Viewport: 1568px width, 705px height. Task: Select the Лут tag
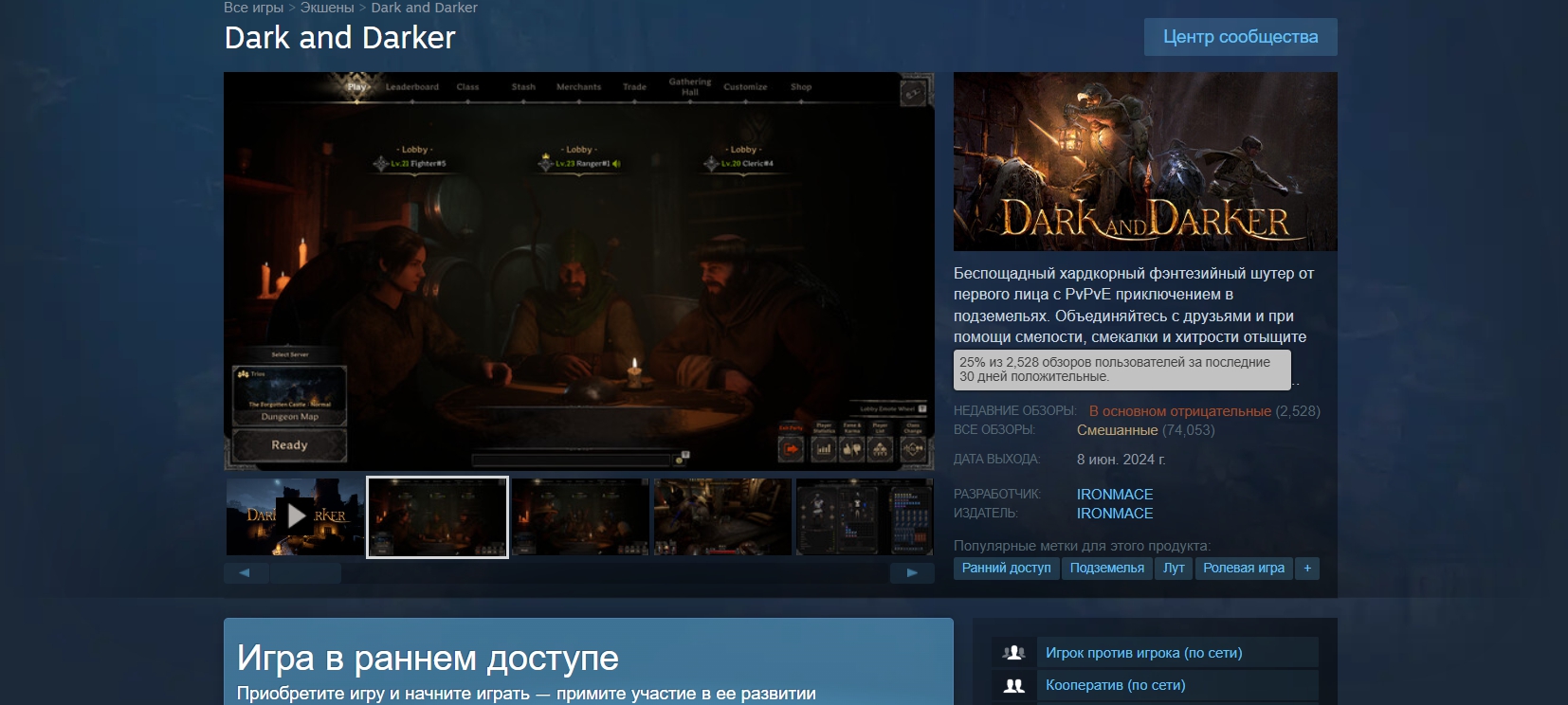point(1174,569)
